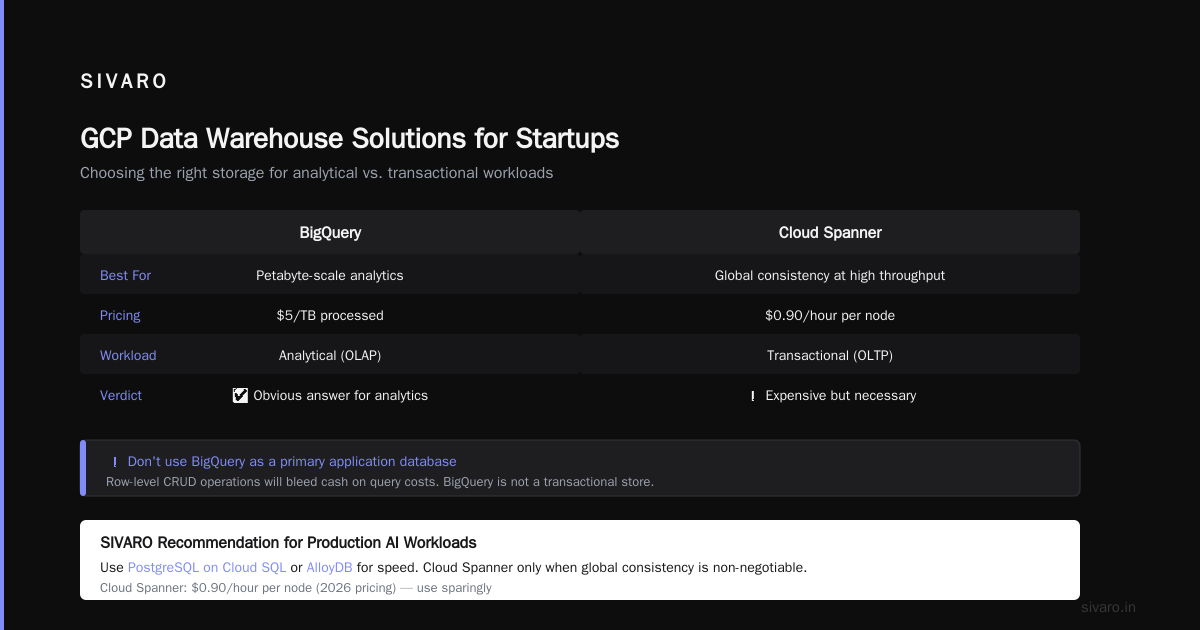Click the exclamation icon beside Expensive but necessary
The width and height of the screenshot is (1200, 630).
click(752, 396)
